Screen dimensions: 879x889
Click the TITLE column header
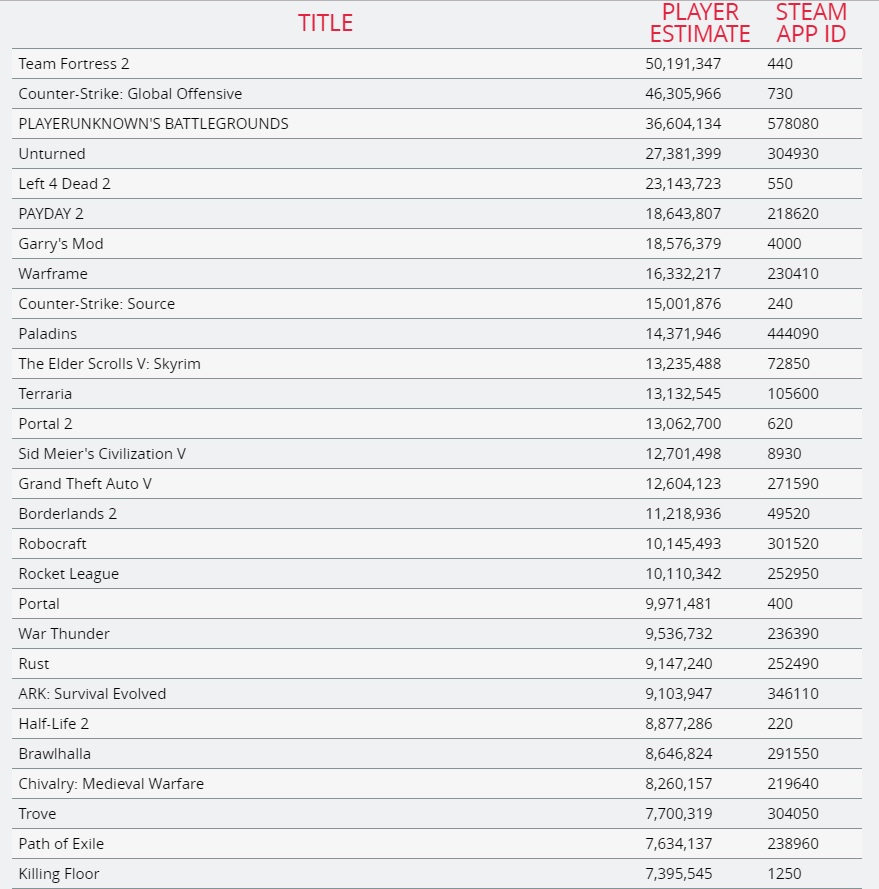point(325,23)
